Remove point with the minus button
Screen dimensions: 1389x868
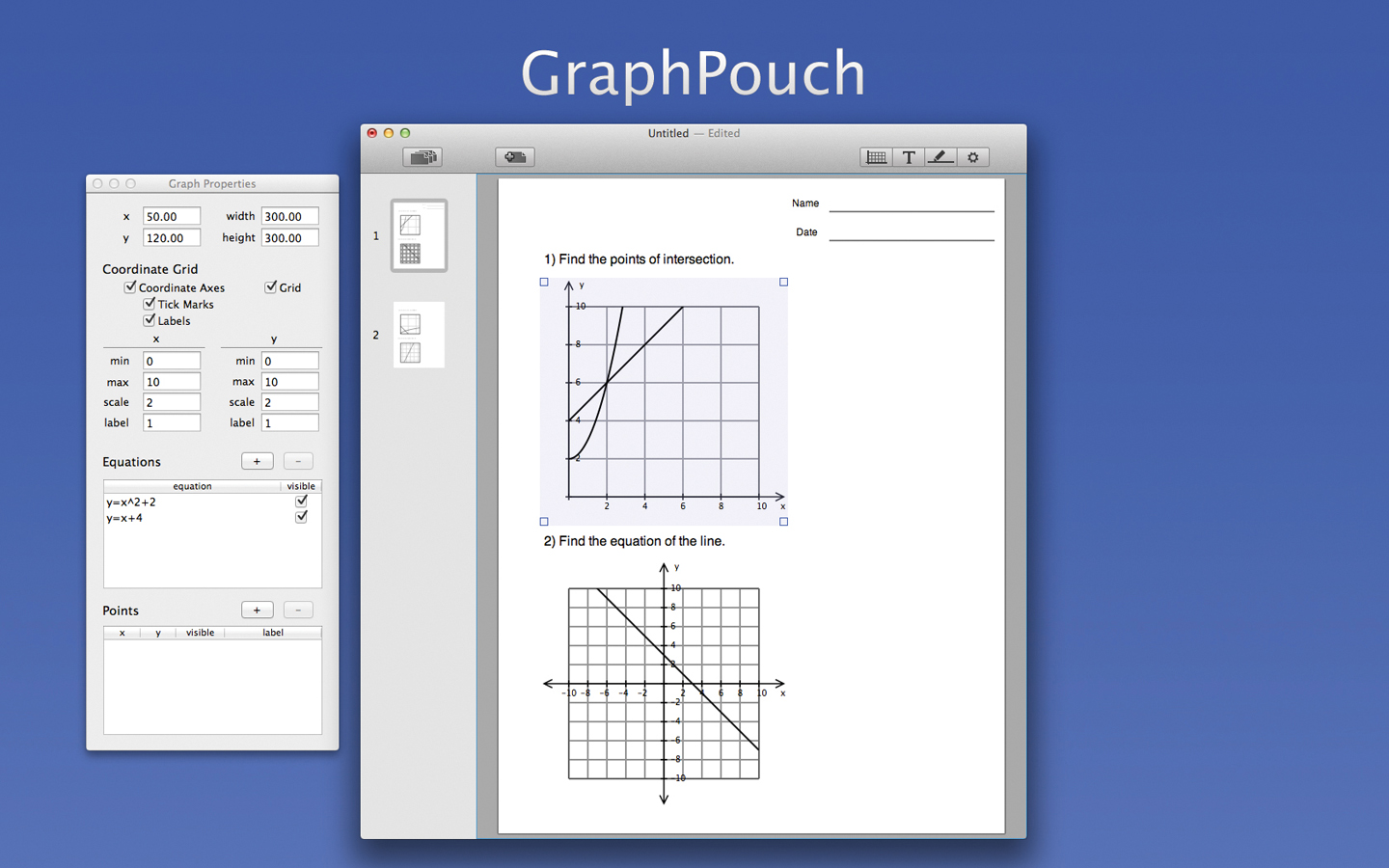tap(298, 610)
